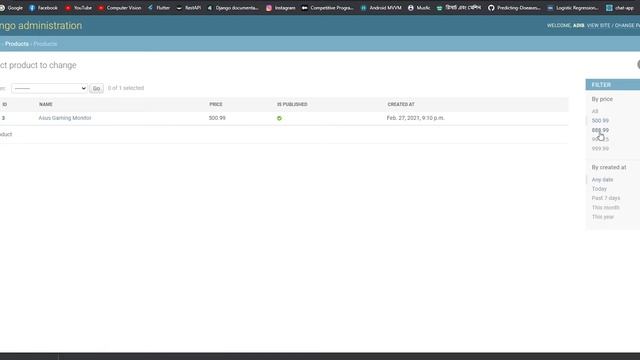
Task: Click the View Site link
Action: coord(598,25)
